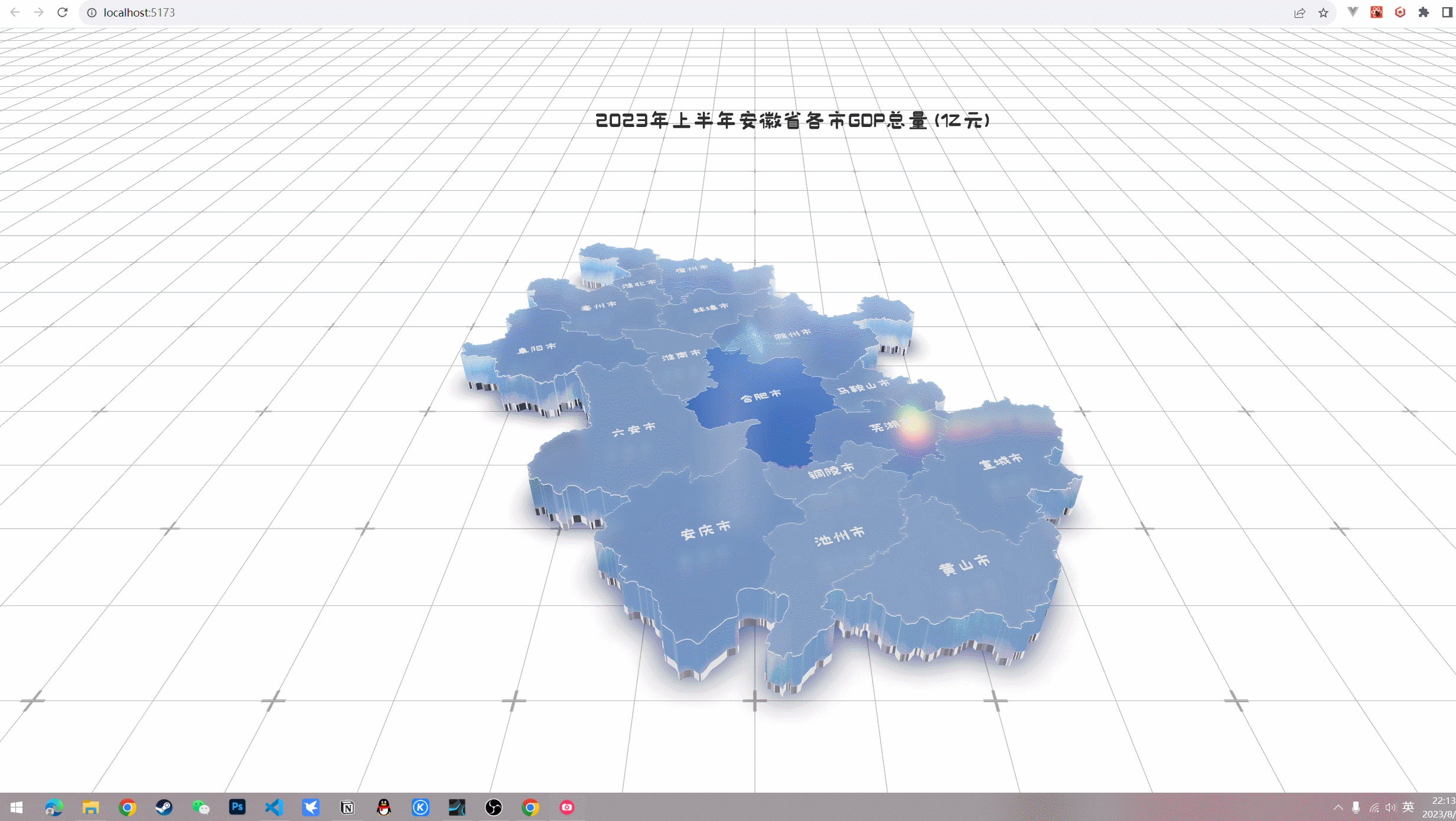The height and width of the screenshot is (821, 1456).
Task: Open the Extensions puzzle-piece menu
Action: click(x=1424, y=12)
